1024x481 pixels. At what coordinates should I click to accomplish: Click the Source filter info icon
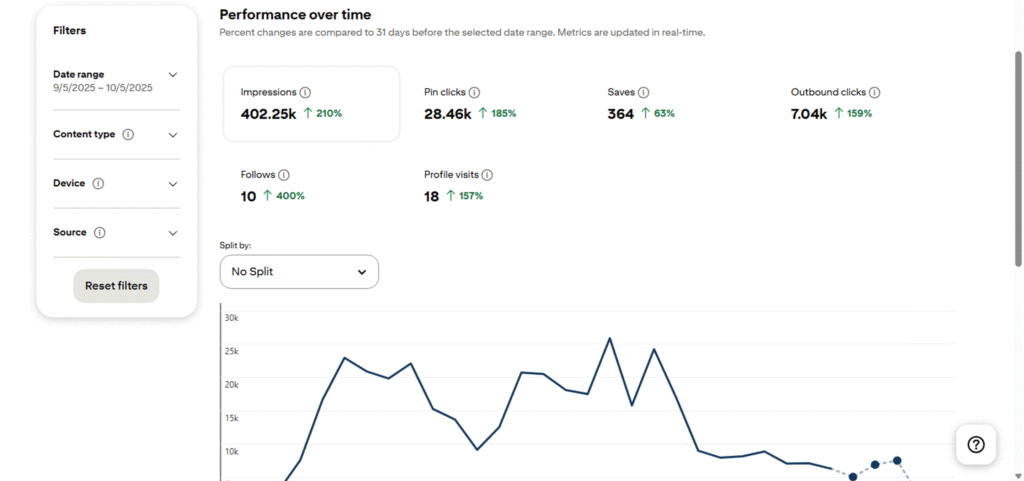99,233
